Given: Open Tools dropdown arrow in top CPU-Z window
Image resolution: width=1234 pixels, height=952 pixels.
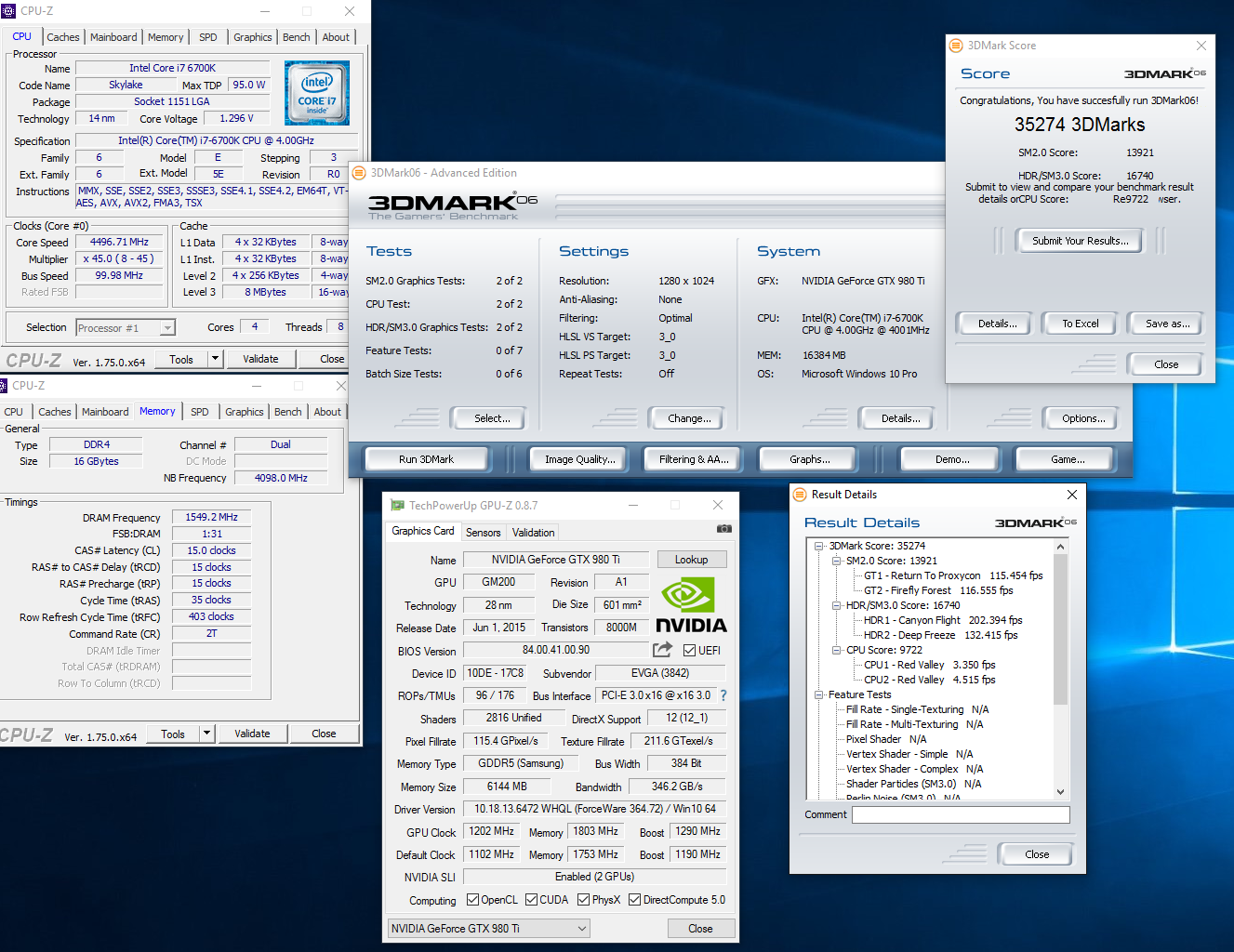Looking at the screenshot, I should click(215, 359).
